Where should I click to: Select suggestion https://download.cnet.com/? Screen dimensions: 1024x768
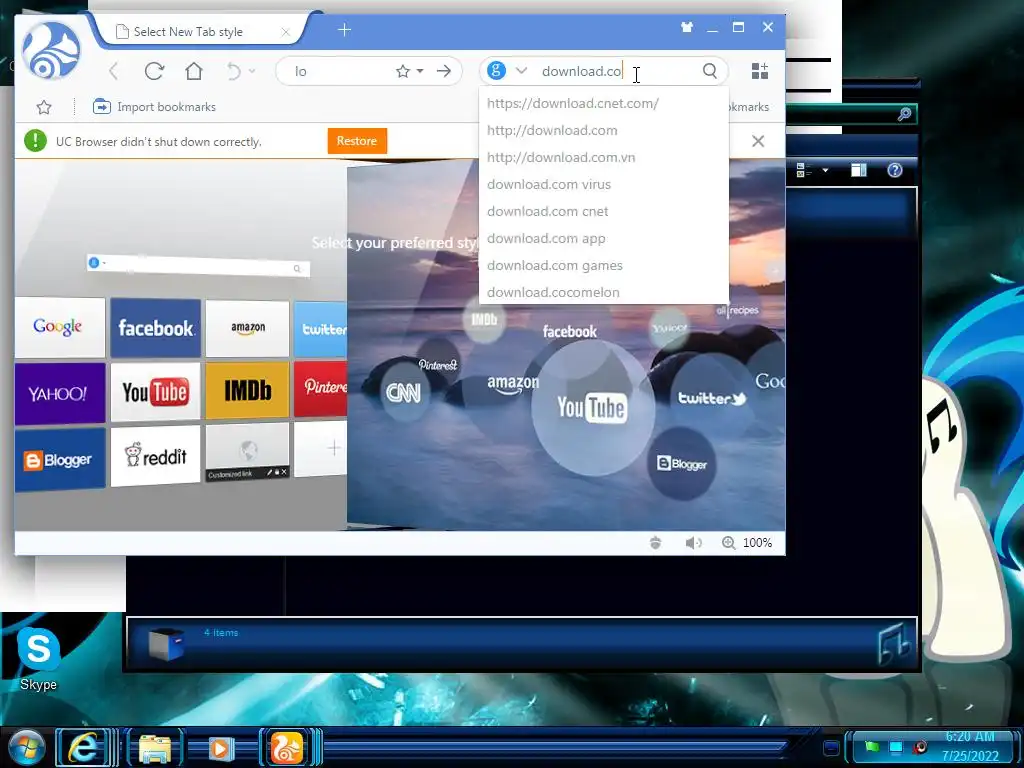pyautogui.click(x=603, y=103)
